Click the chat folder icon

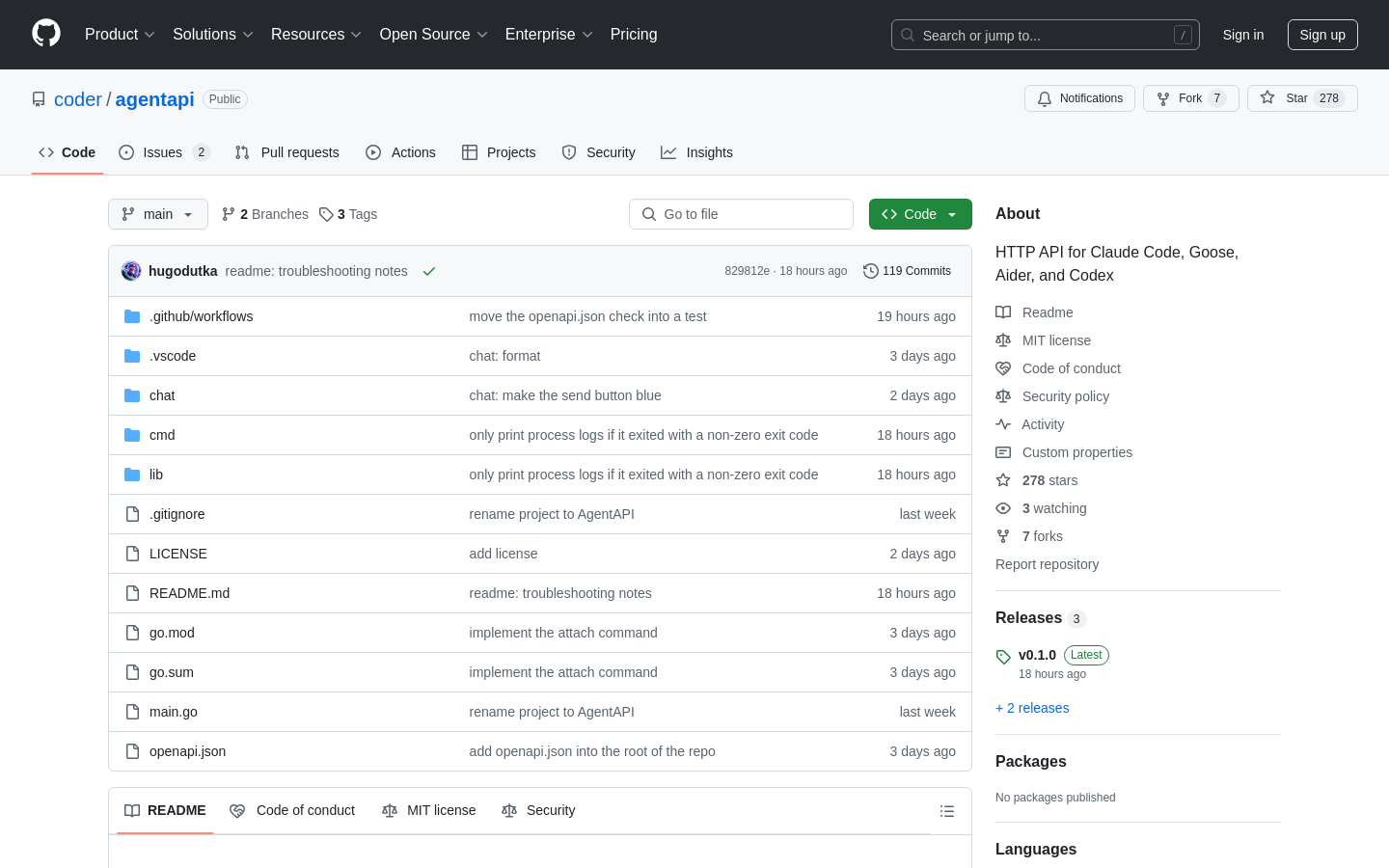pyautogui.click(x=132, y=395)
